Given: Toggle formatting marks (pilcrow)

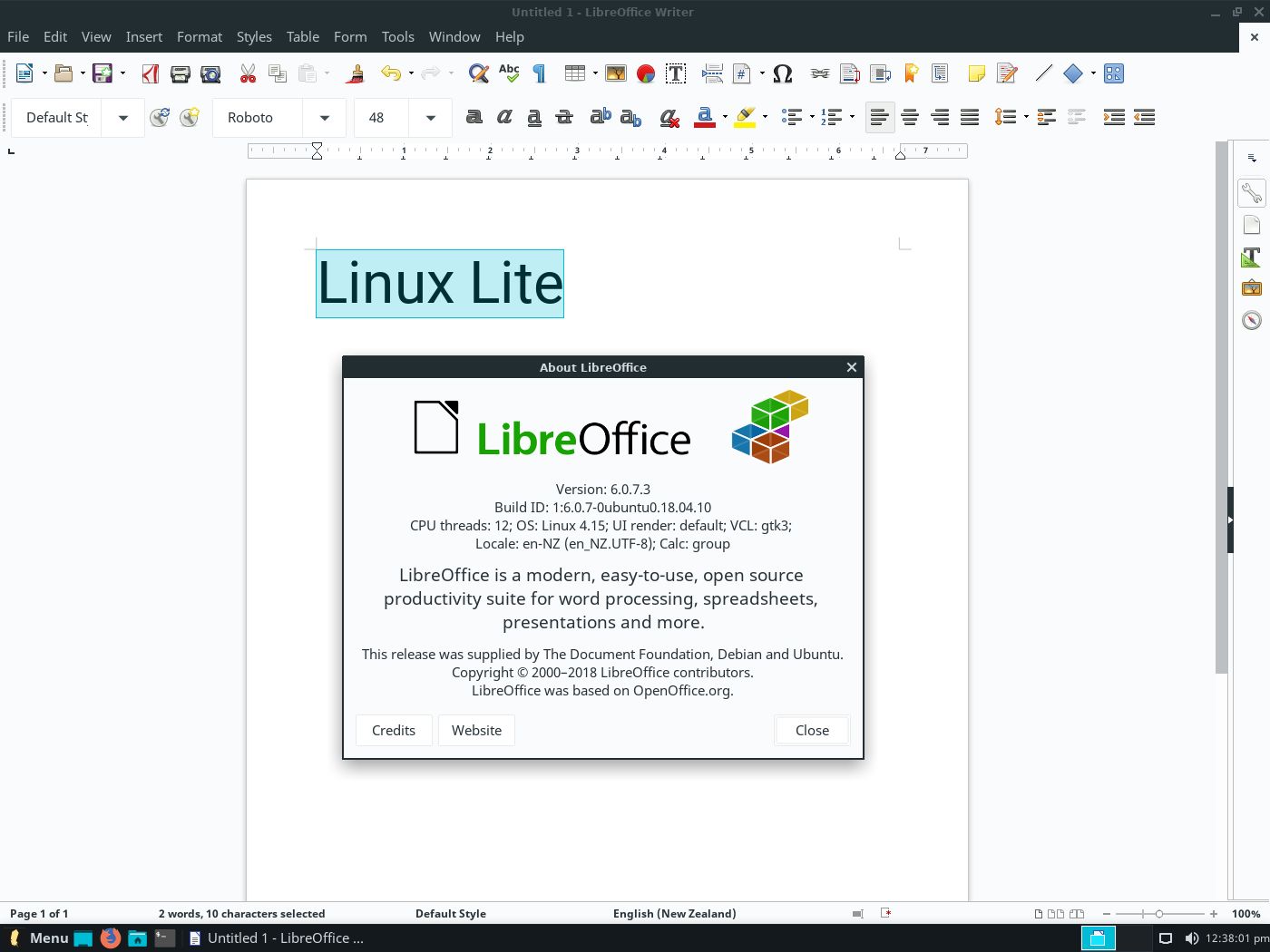Looking at the screenshot, I should (539, 73).
